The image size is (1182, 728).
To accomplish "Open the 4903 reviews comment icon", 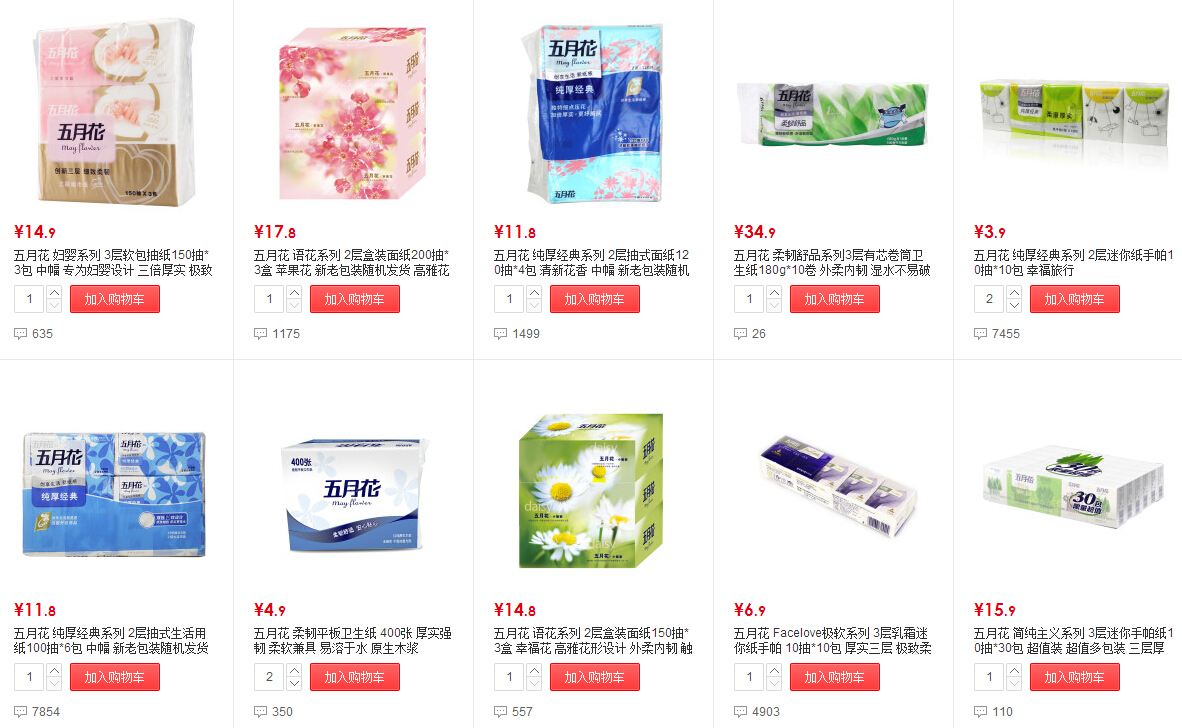I will point(740,711).
